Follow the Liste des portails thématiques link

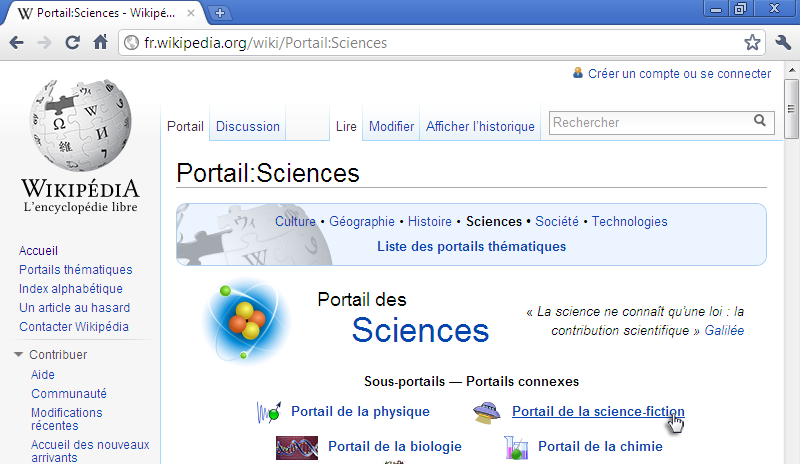tap(471, 246)
